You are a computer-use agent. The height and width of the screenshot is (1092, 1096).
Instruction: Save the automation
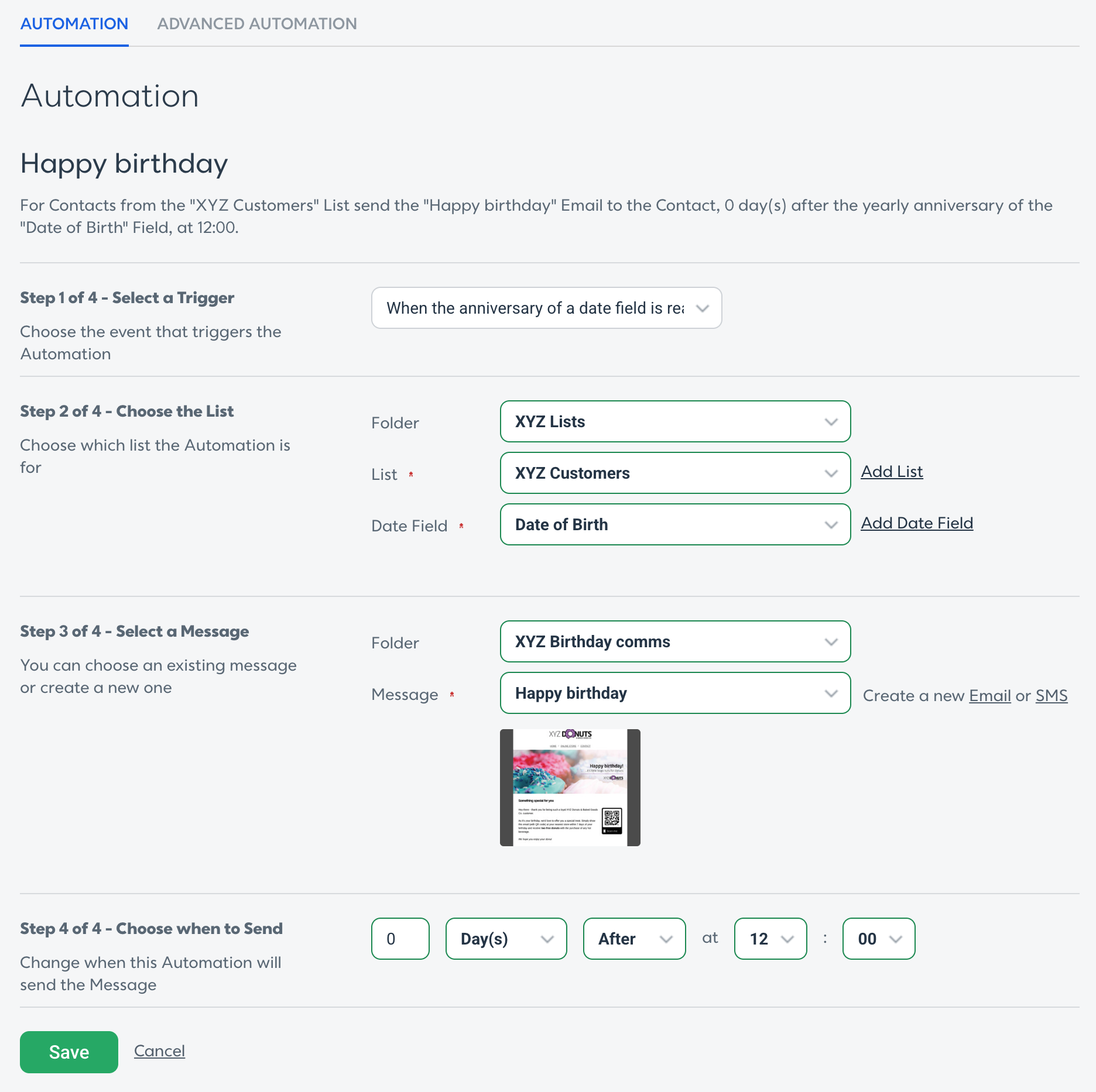point(69,1052)
